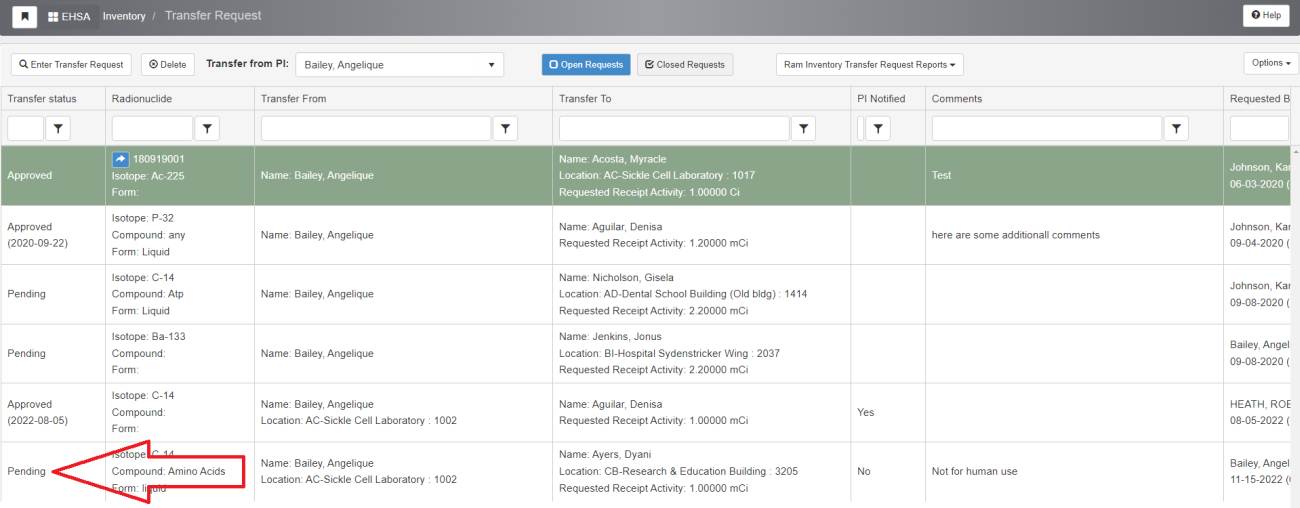The width and height of the screenshot is (1300, 508).
Task: Open the Transfer from PI dropdown
Action: pos(399,65)
